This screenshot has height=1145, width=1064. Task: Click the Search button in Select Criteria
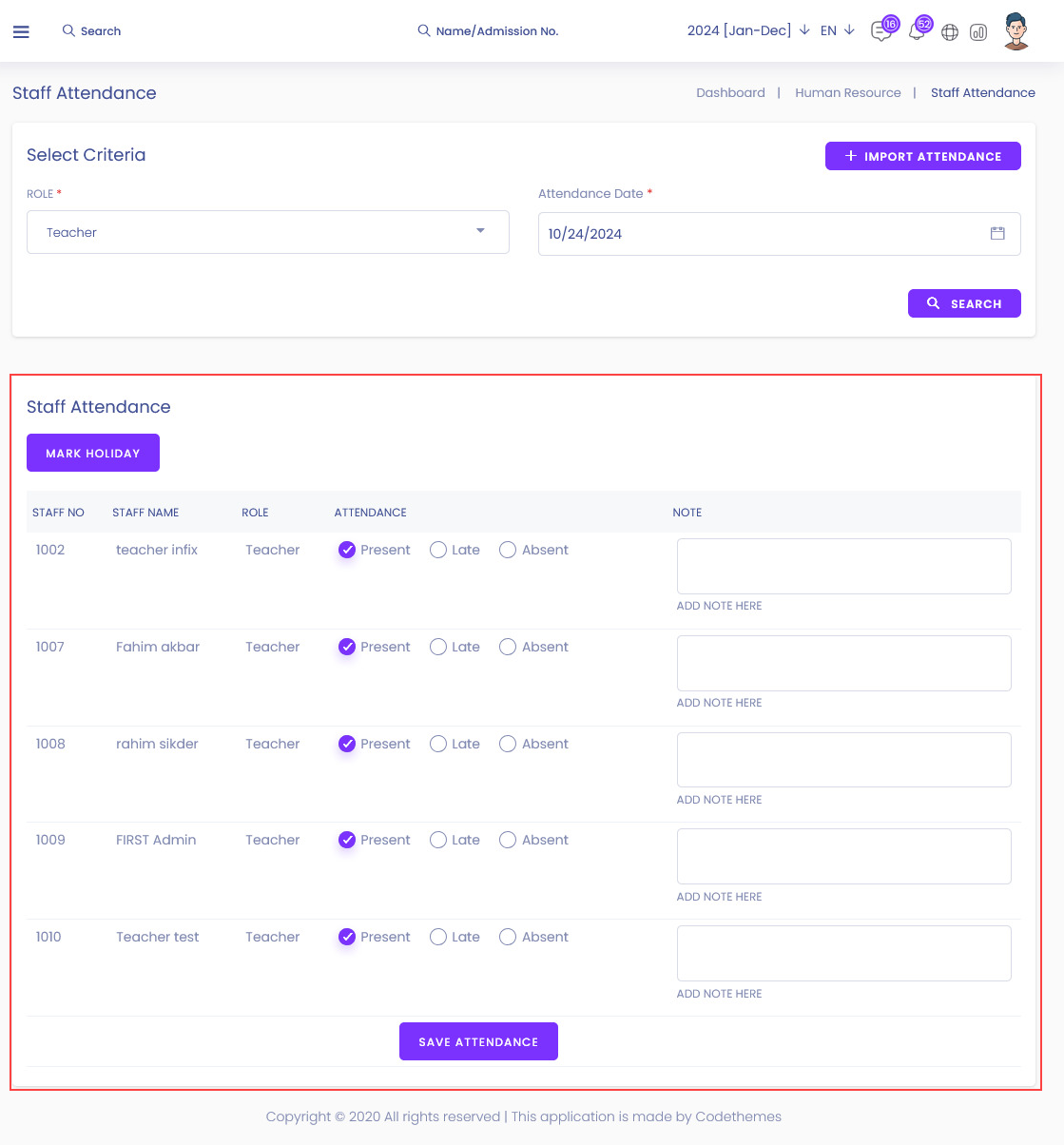[964, 303]
